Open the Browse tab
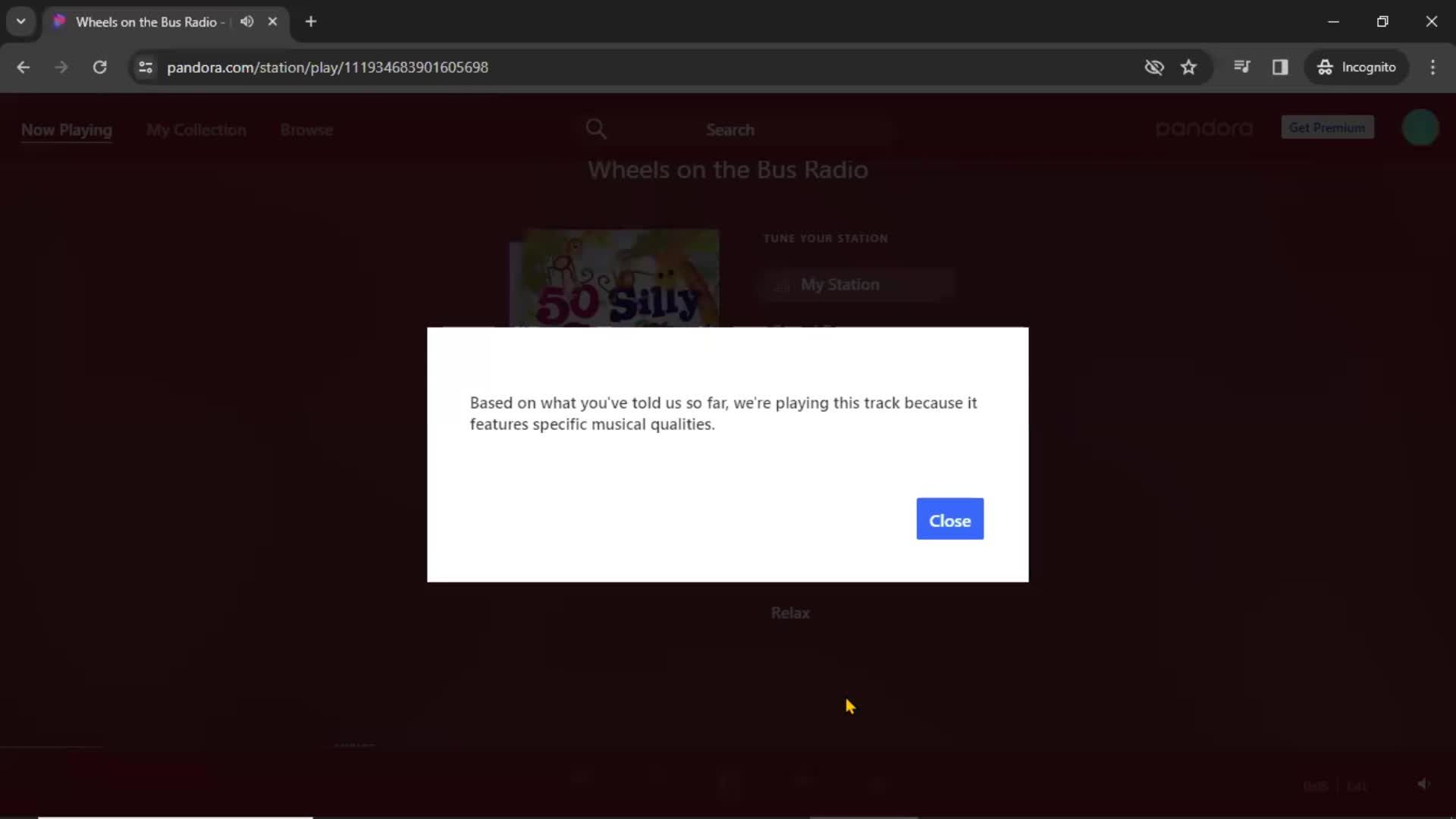This screenshot has width=1456, height=819. tap(306, 129)
